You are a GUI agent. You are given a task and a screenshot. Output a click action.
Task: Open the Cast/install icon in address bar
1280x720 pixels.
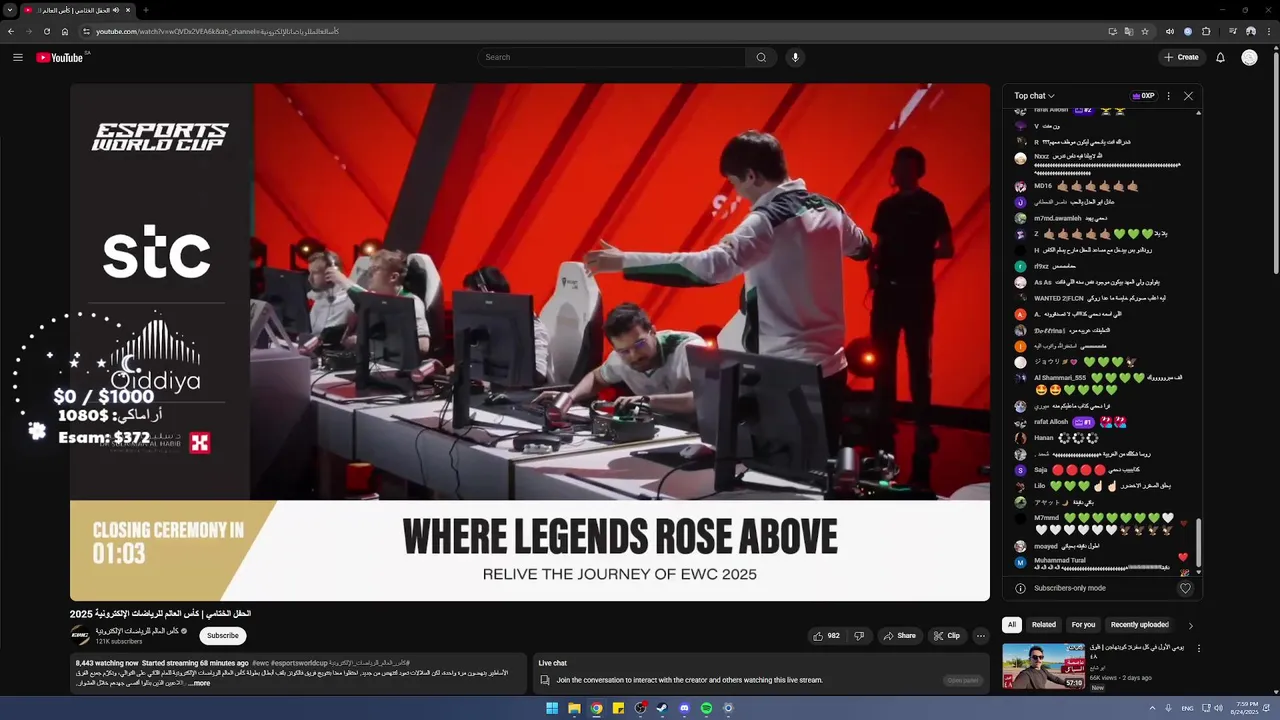[x=1112, y=31]
